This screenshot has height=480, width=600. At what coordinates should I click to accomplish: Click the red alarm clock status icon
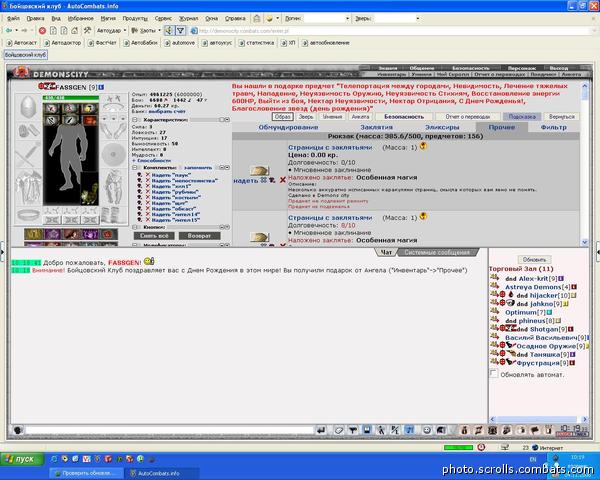tap(481, 447)
